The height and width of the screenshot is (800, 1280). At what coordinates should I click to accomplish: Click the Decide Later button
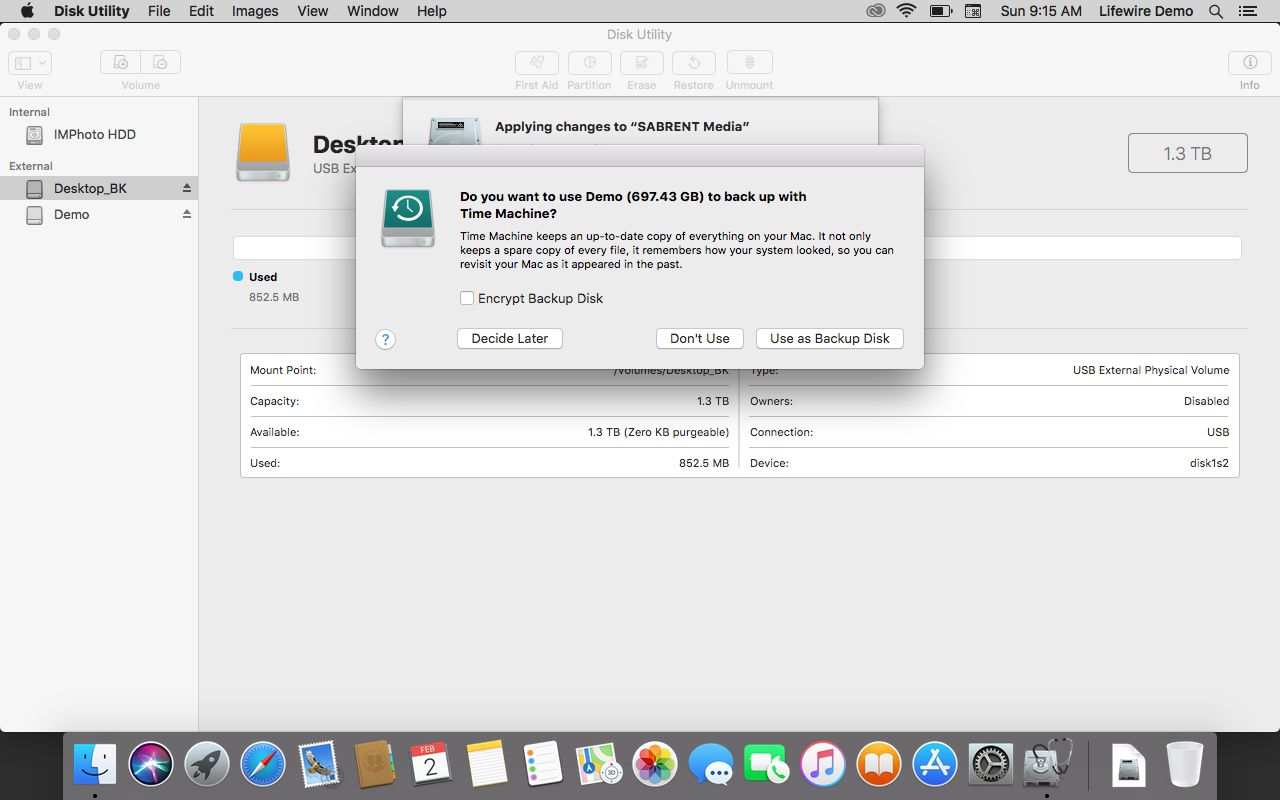[x=510, y=338]
